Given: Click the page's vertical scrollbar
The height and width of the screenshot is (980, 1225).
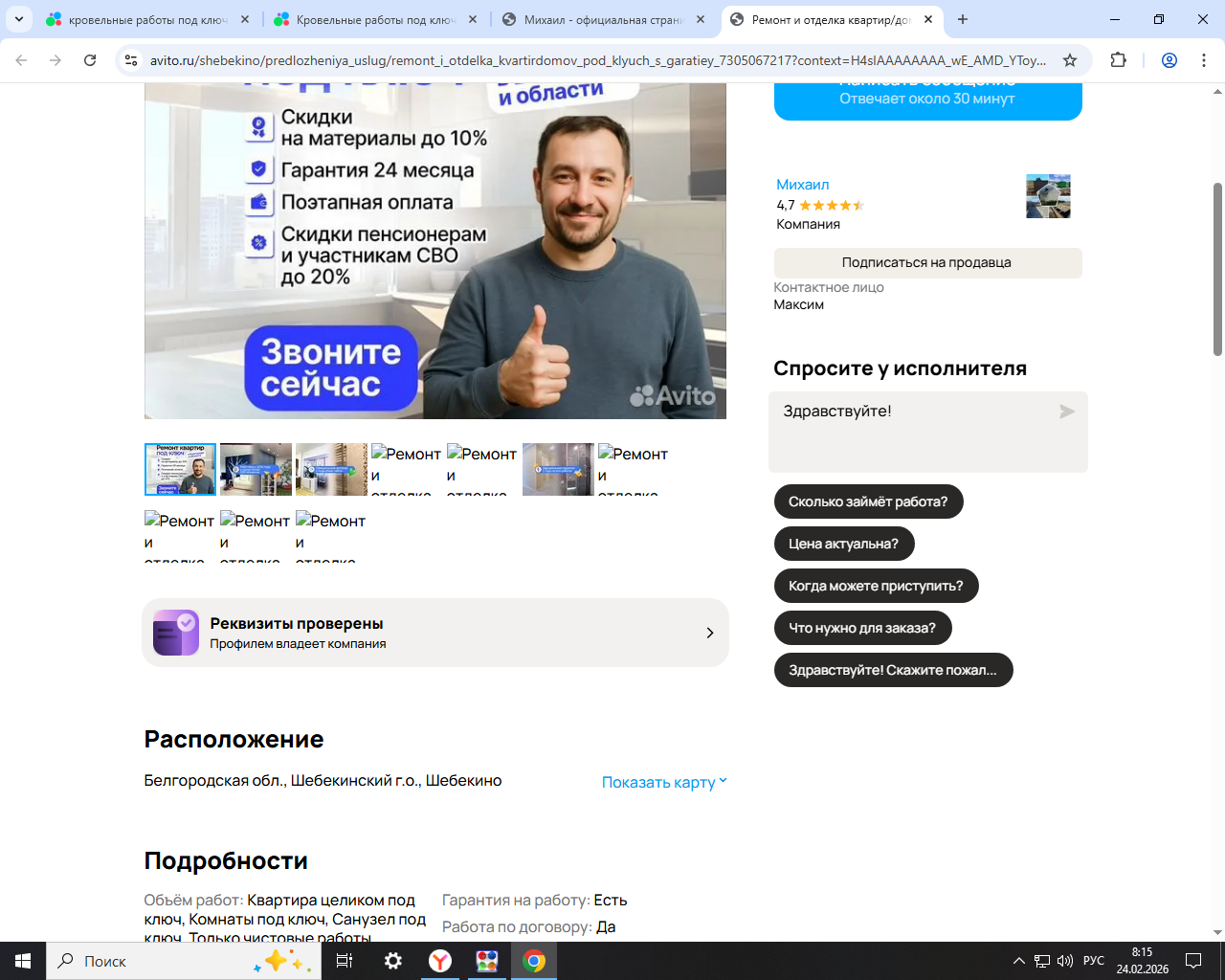Looking at the screenshot, I should point(1217,268).
